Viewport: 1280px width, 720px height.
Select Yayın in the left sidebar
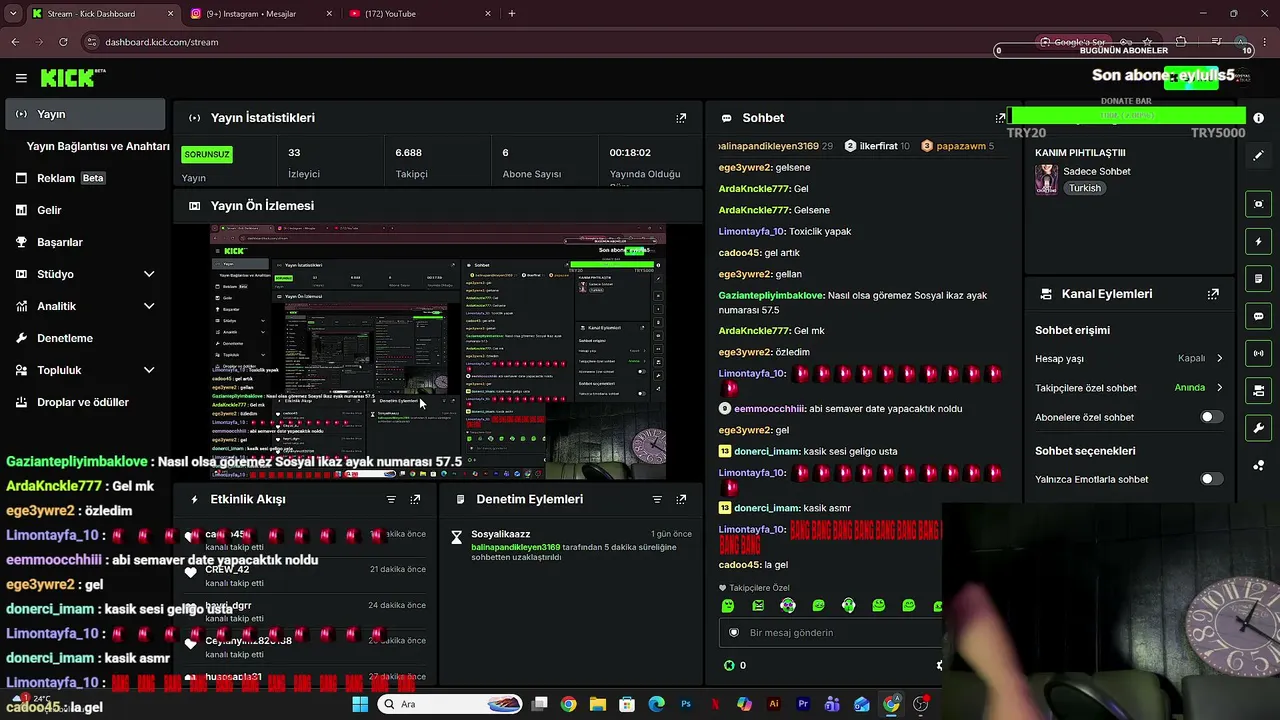87,114
